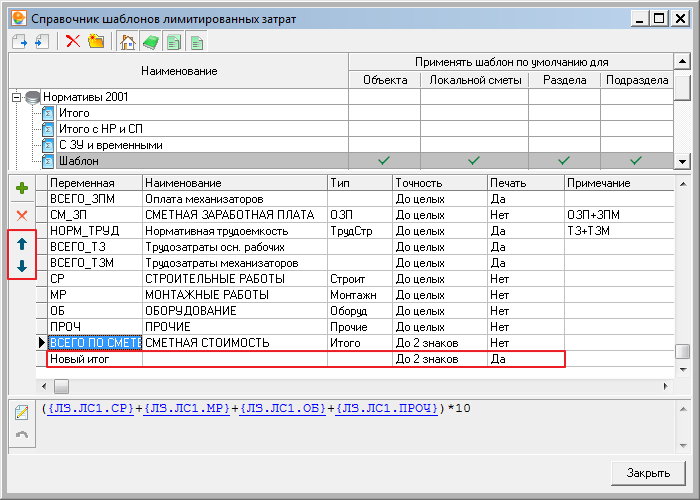The image size is (700, 500).
Task: Click the {ЛЗ.ЛС1.ОБ} link in formula
Action: click(x=283, y=408)
